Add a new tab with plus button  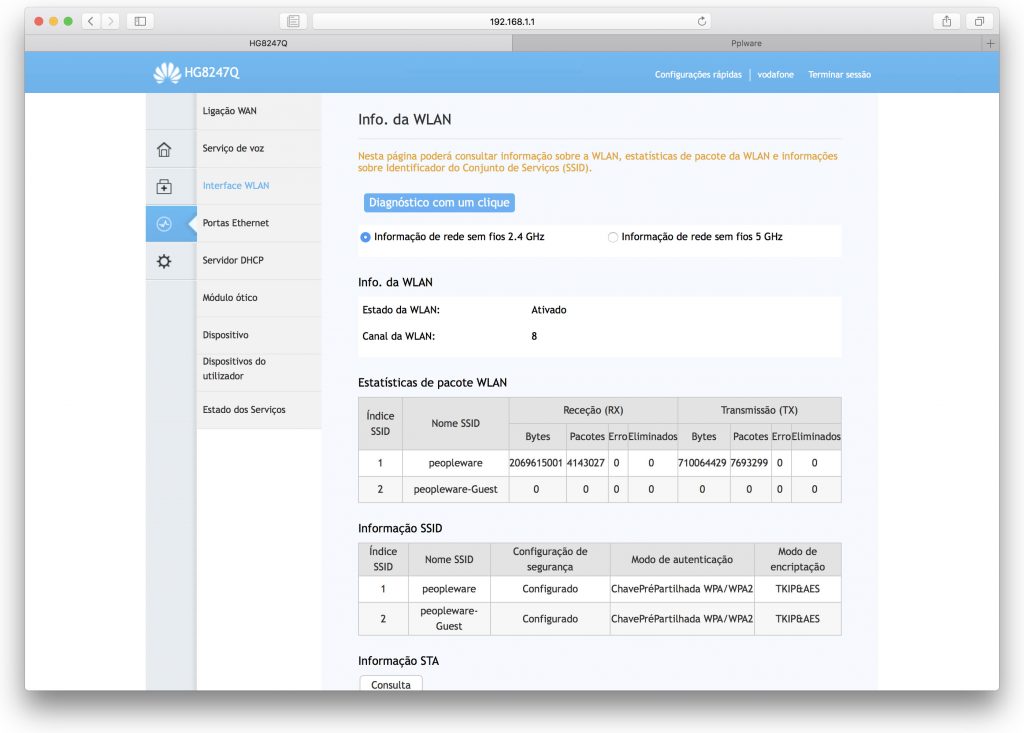pyautogui.click(x=990, y=44)
